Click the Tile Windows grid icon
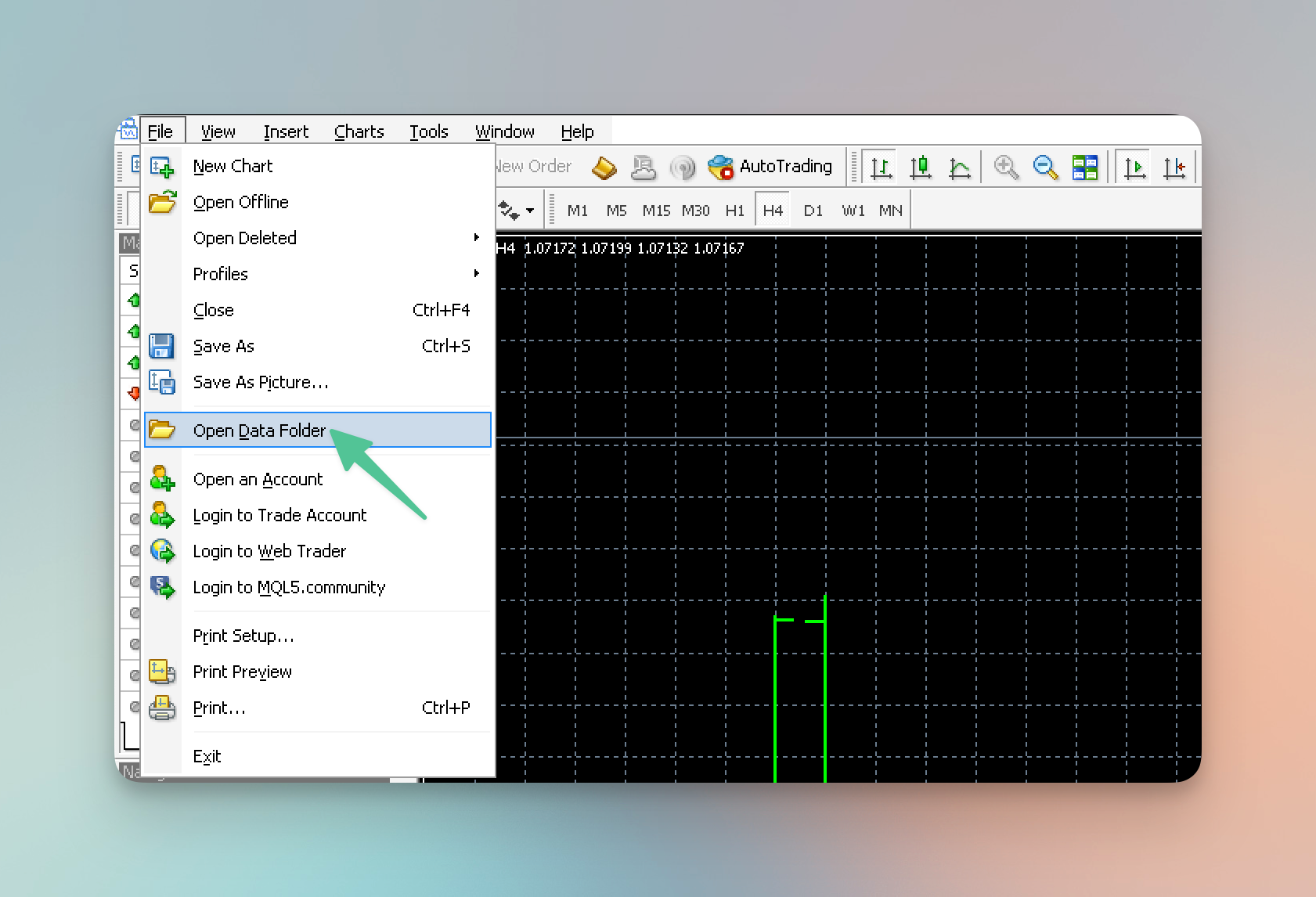The height and width of the screenshot is (897, 1316). click(x=1084, y=168)
